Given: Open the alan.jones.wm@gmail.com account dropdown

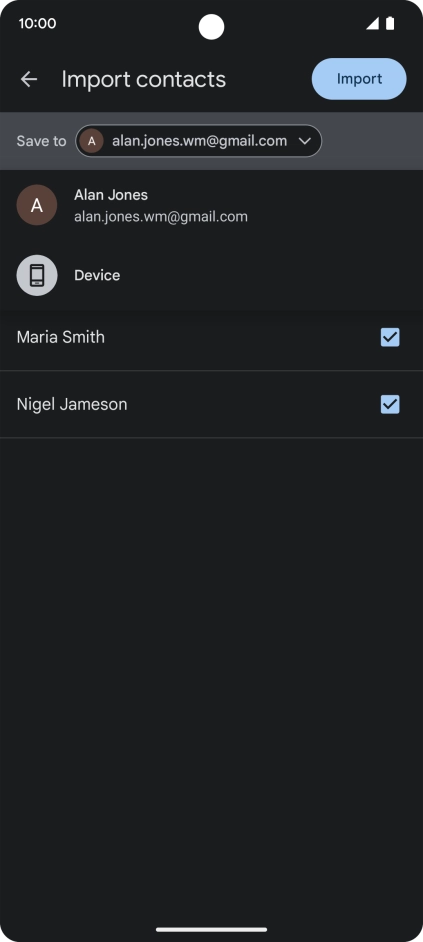Looking at the screenshot, I should point(198,141).
